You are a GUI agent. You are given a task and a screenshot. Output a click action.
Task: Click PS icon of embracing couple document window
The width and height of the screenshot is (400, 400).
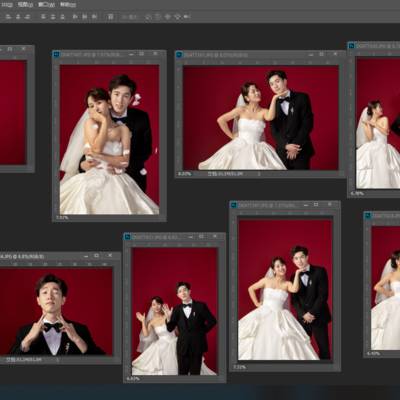click(56, 54)
